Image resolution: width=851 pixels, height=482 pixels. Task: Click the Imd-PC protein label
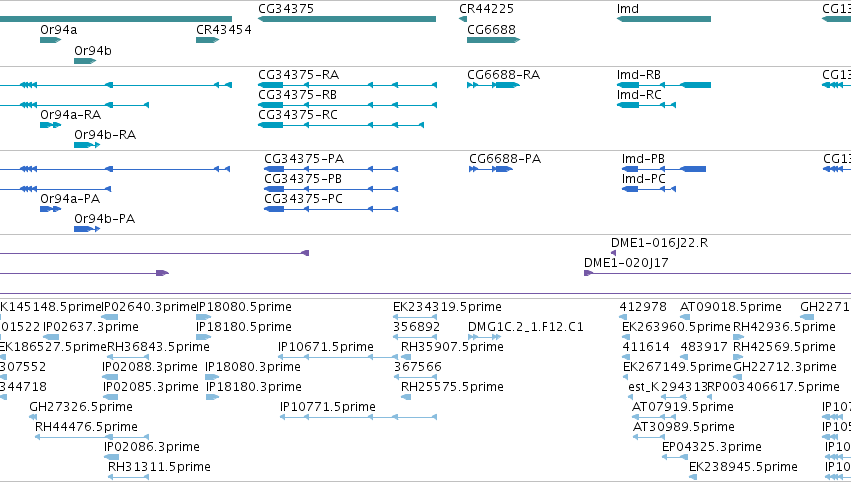pos(644,179)
